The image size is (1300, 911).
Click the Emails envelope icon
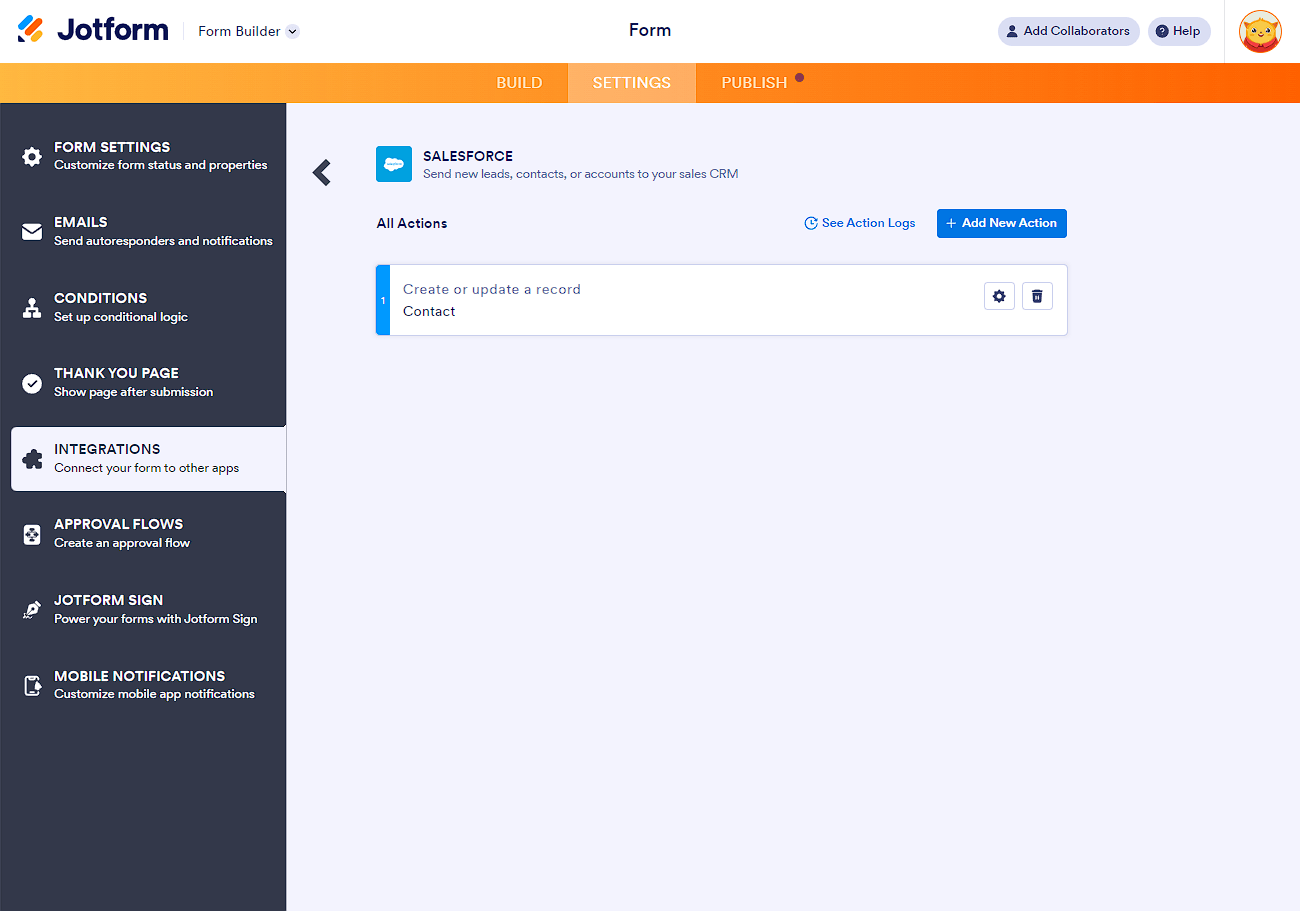point(32,232)
